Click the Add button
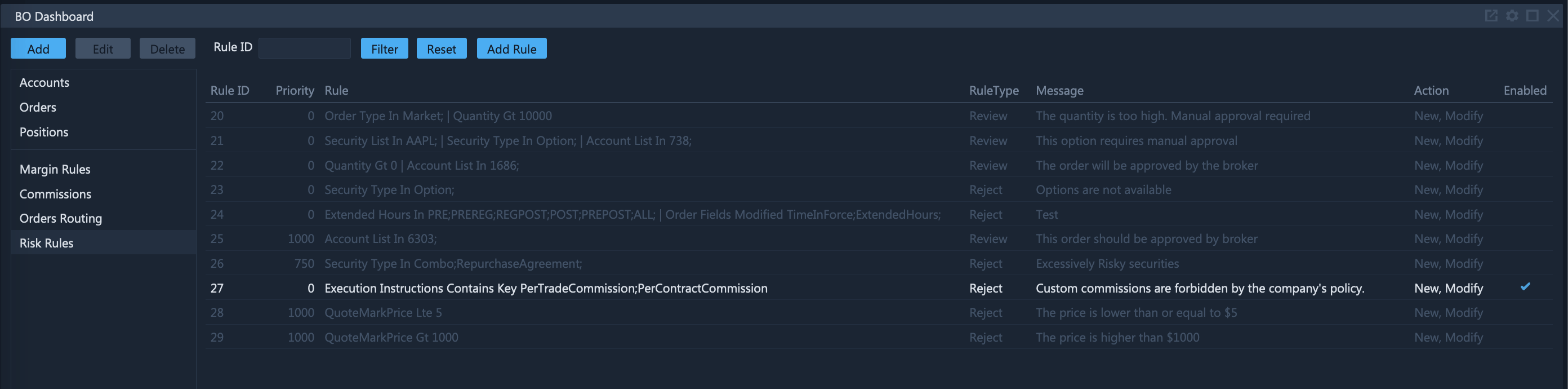This screenshot has width=1568, height=389. (x=38, y=48)
